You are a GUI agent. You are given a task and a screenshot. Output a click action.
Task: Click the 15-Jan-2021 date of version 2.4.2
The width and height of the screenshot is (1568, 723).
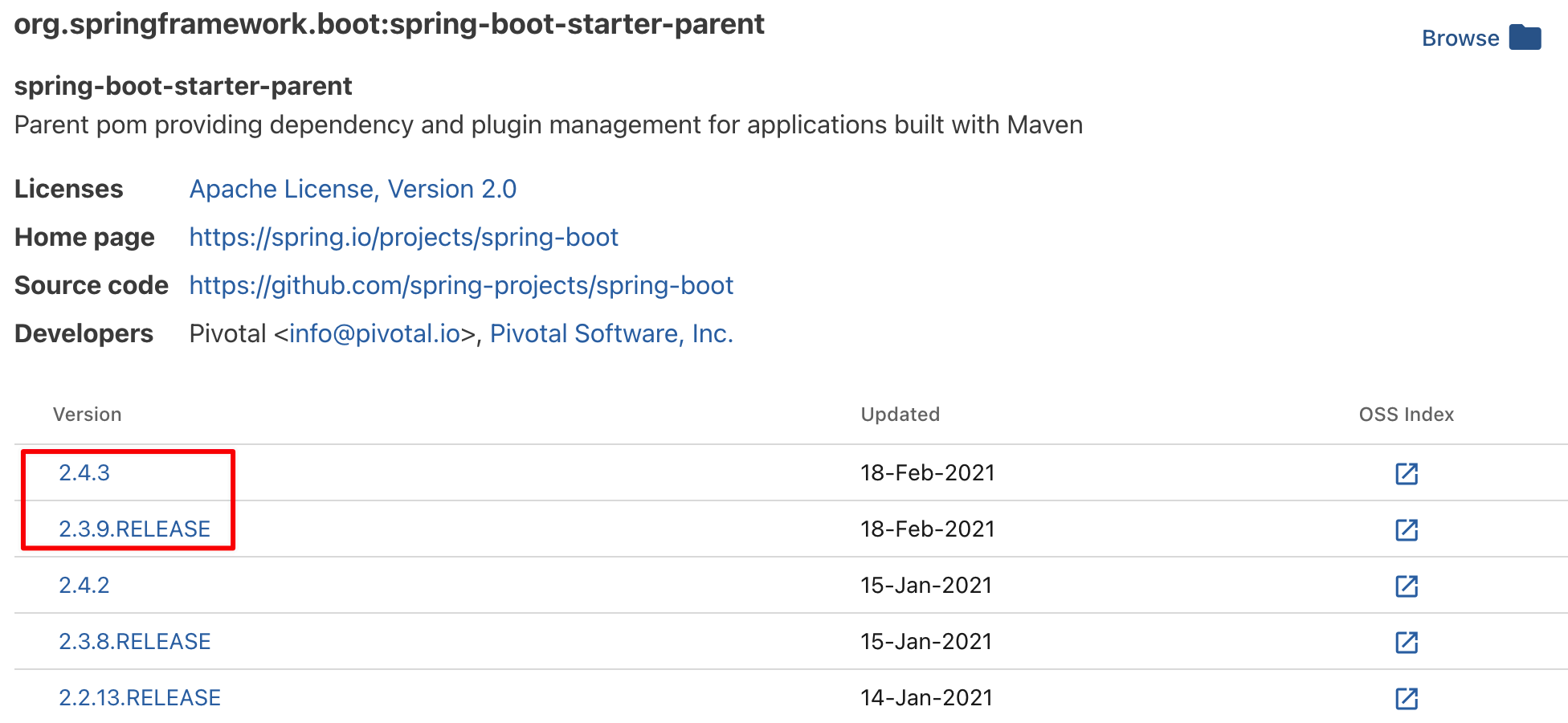(x=926, y=585)
